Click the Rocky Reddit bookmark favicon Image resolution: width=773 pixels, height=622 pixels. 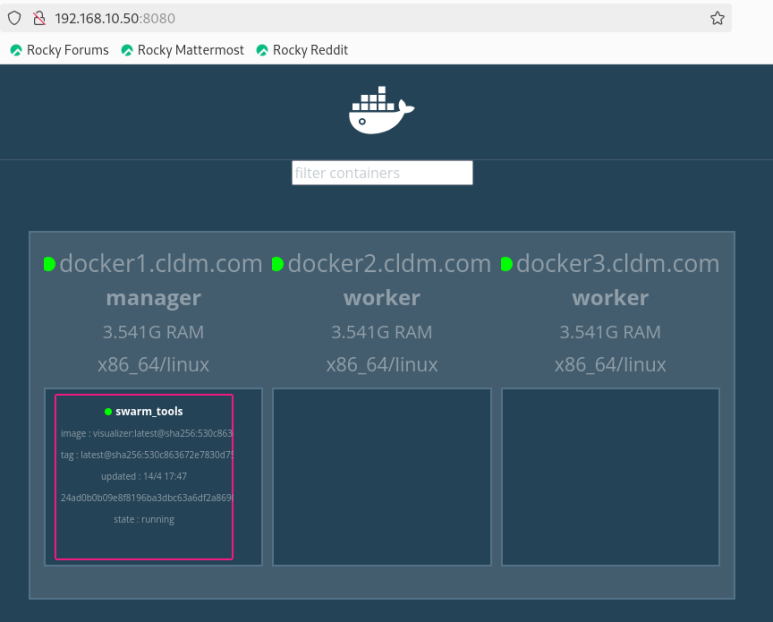pos(262,50)
